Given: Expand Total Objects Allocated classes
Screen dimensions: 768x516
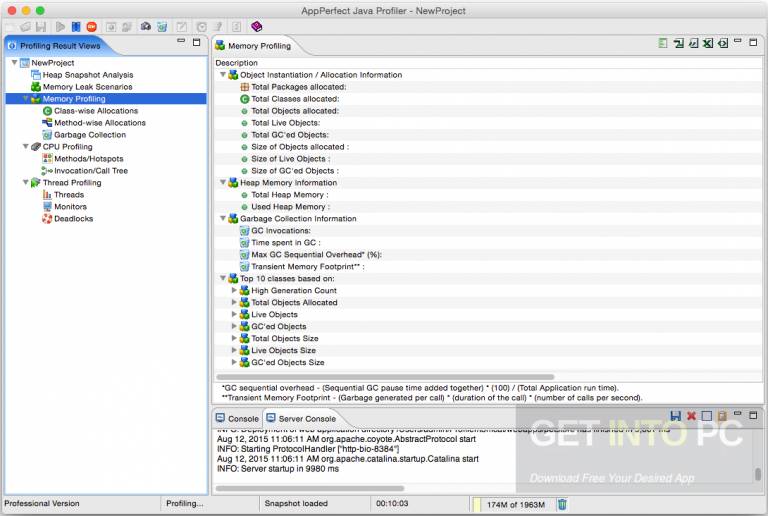Looking at the screenshot, I should tap(234, 302).
